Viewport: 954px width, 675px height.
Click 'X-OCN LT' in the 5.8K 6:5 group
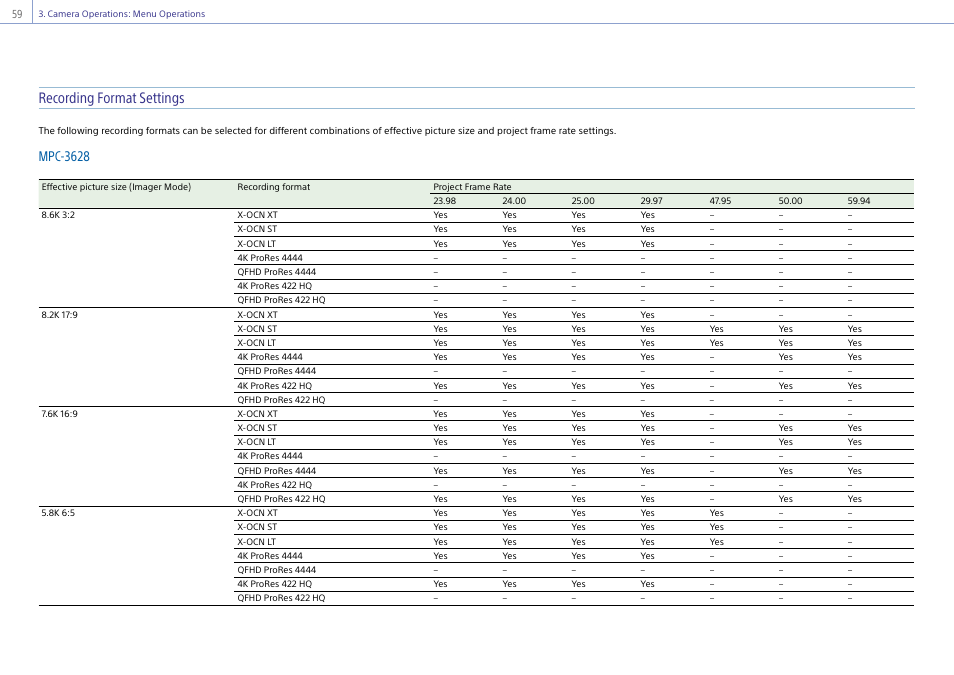(x=257, y=542)
